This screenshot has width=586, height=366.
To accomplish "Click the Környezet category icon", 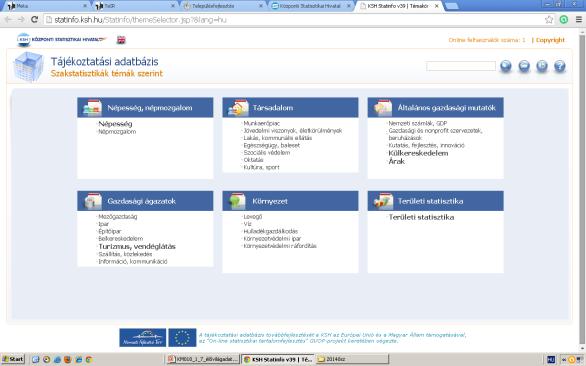I will click(237, 201).
